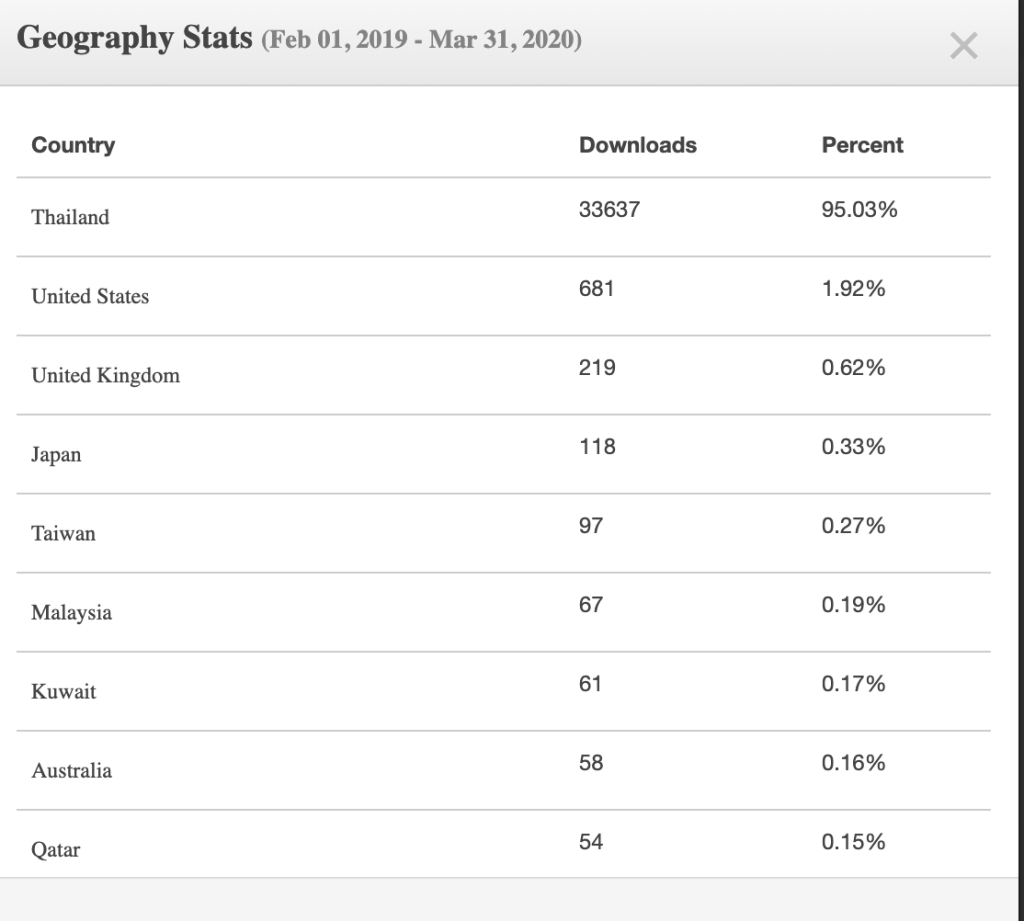Image resolution: width=1024 pixels, height=921 pixels.
Task: Select the Malaysia country name
Action: click(71, 612)
